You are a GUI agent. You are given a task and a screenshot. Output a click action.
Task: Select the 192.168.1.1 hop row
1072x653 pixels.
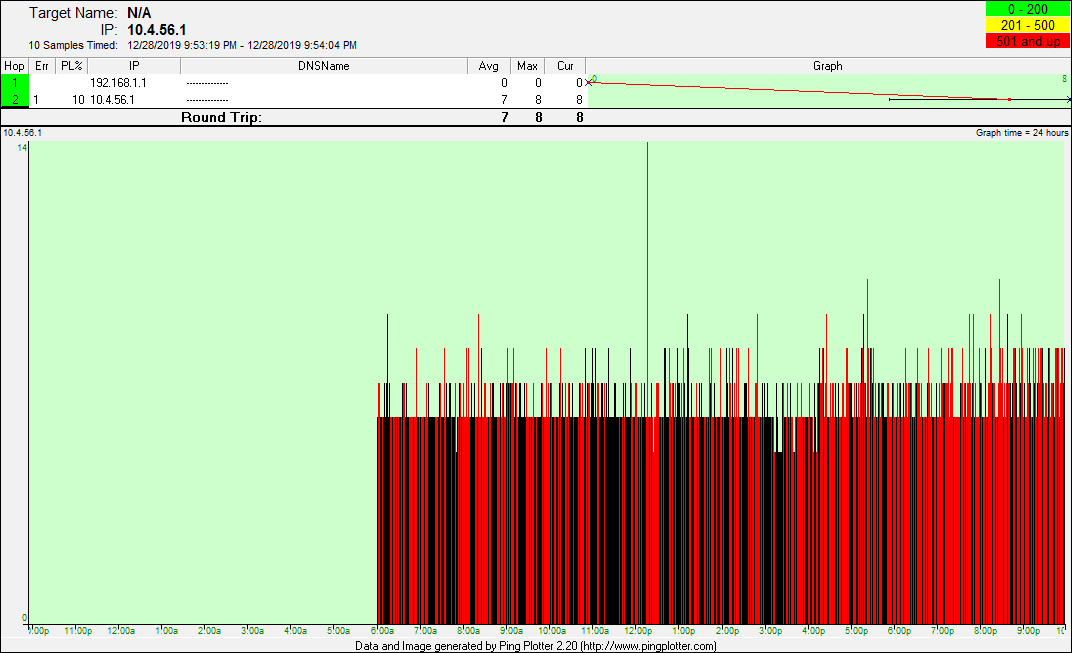coord(118,83)
